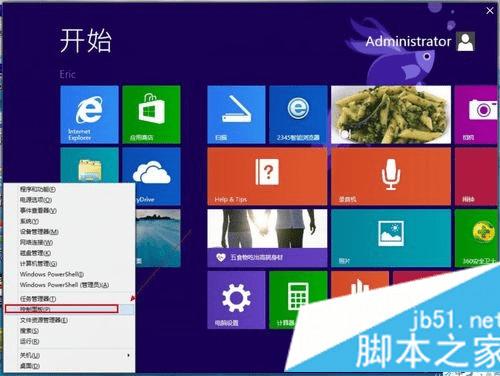Image resolution: width=500 pixels, height=376 pixels.
Task: Open the 360安全卫士 tile
Action: [x=477, y=238]
